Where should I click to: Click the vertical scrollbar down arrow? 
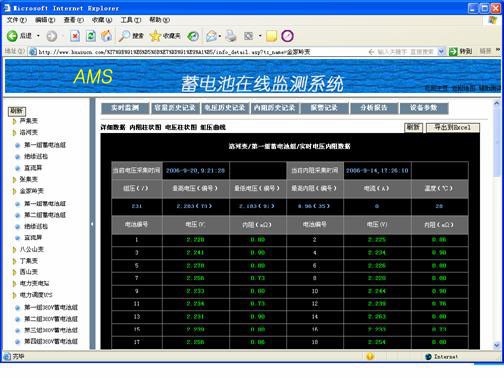click(497, 345)
